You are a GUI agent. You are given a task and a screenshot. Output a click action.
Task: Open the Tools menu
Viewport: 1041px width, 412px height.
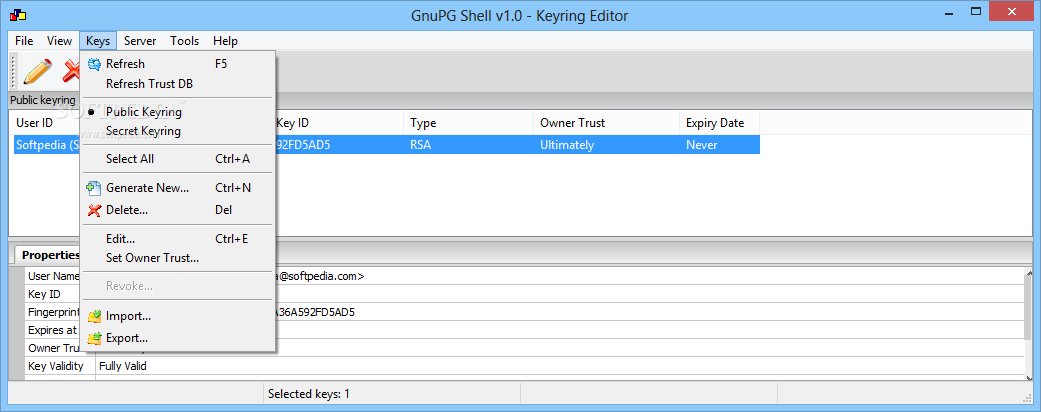(x=185, y=41)
